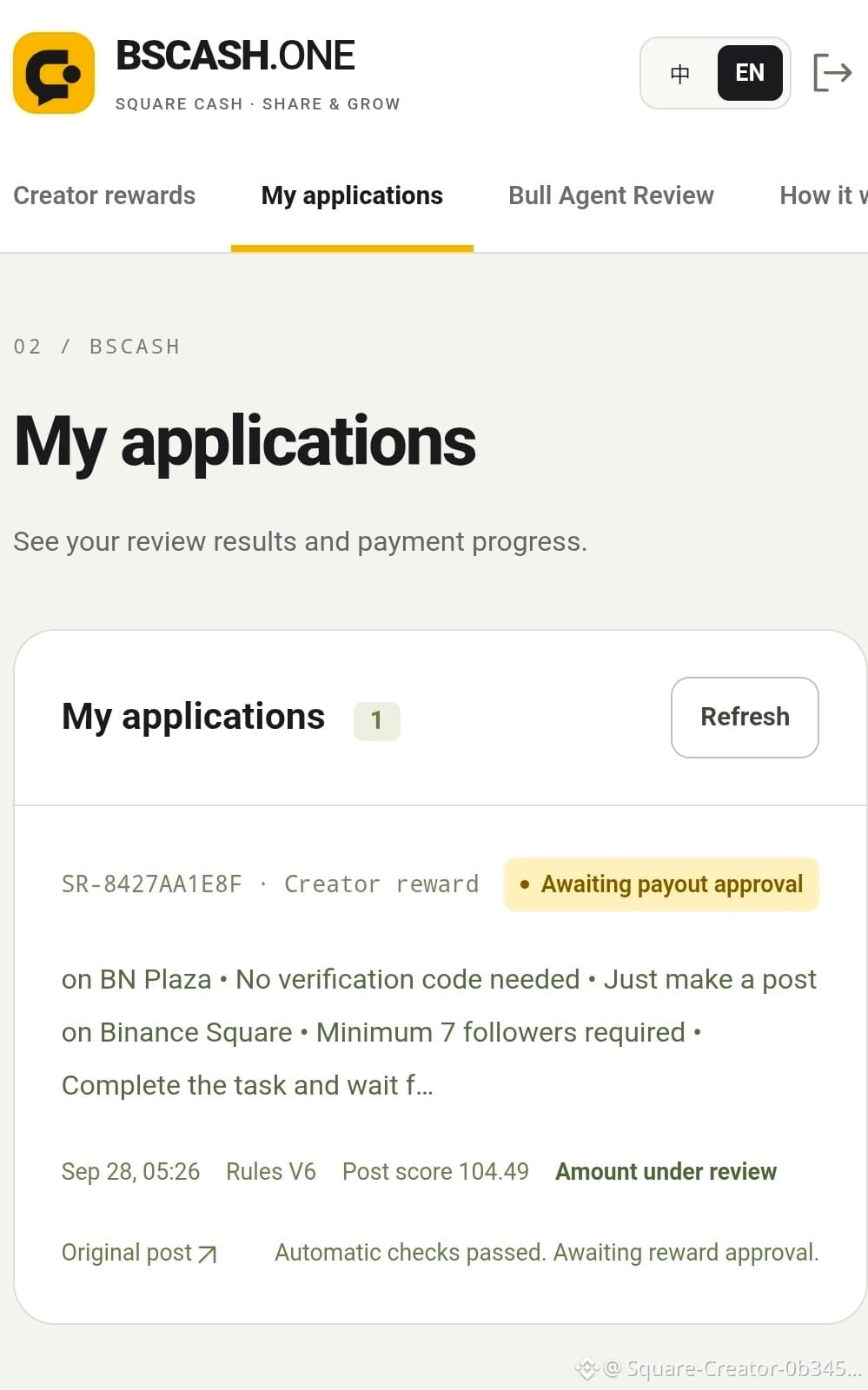Click the Refresh button
Image resolution: width=868 pixels, height=1390 pixels.
pyautogui.click(x=745, y=718)
